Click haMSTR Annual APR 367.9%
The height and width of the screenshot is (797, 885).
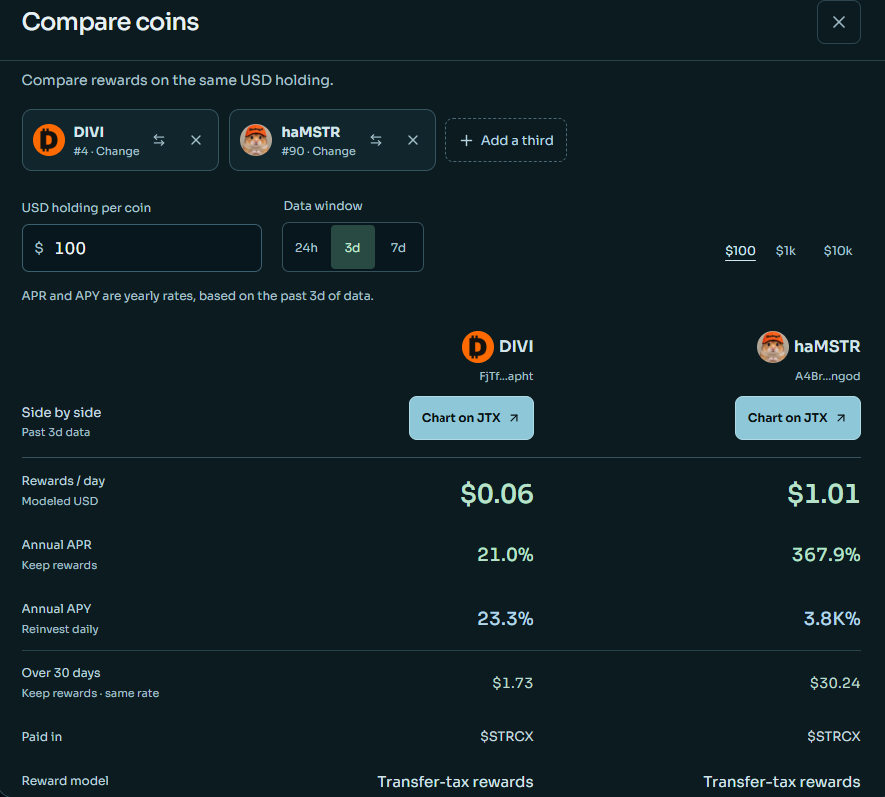tap(826, 554)
